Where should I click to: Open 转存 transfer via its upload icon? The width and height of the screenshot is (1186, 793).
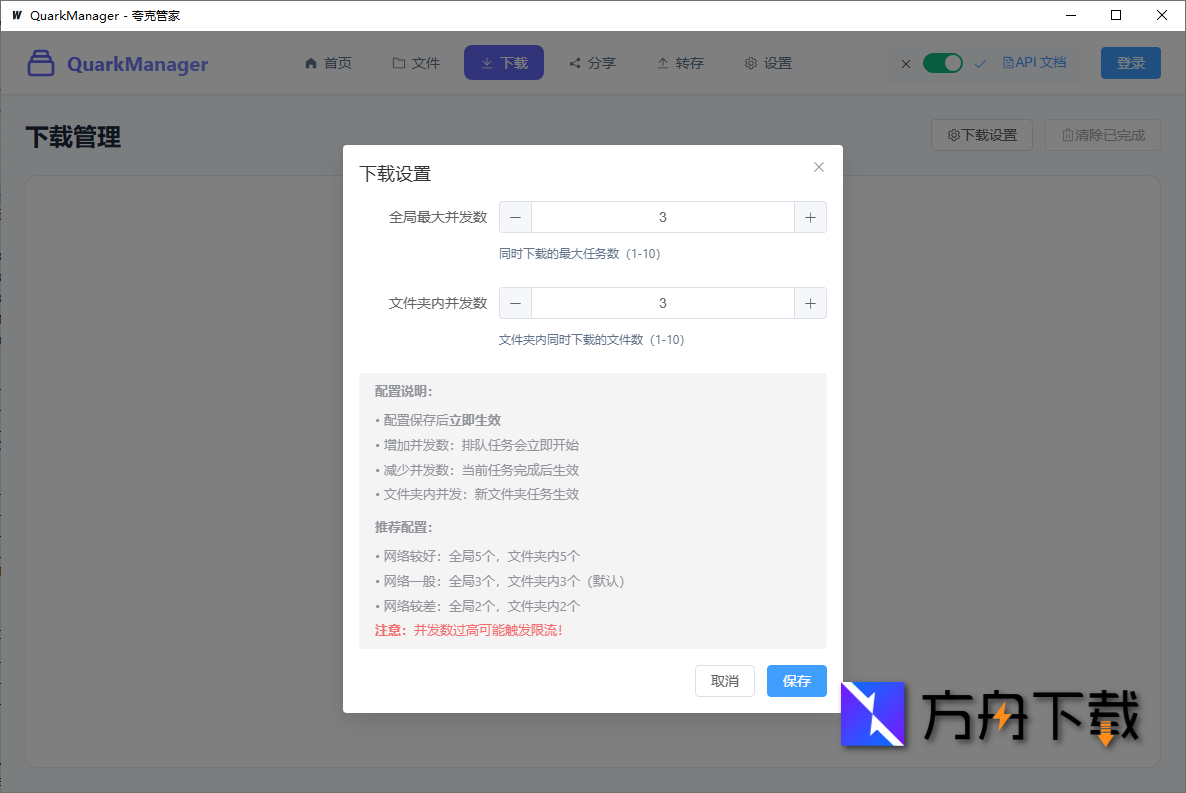(662, 62)
